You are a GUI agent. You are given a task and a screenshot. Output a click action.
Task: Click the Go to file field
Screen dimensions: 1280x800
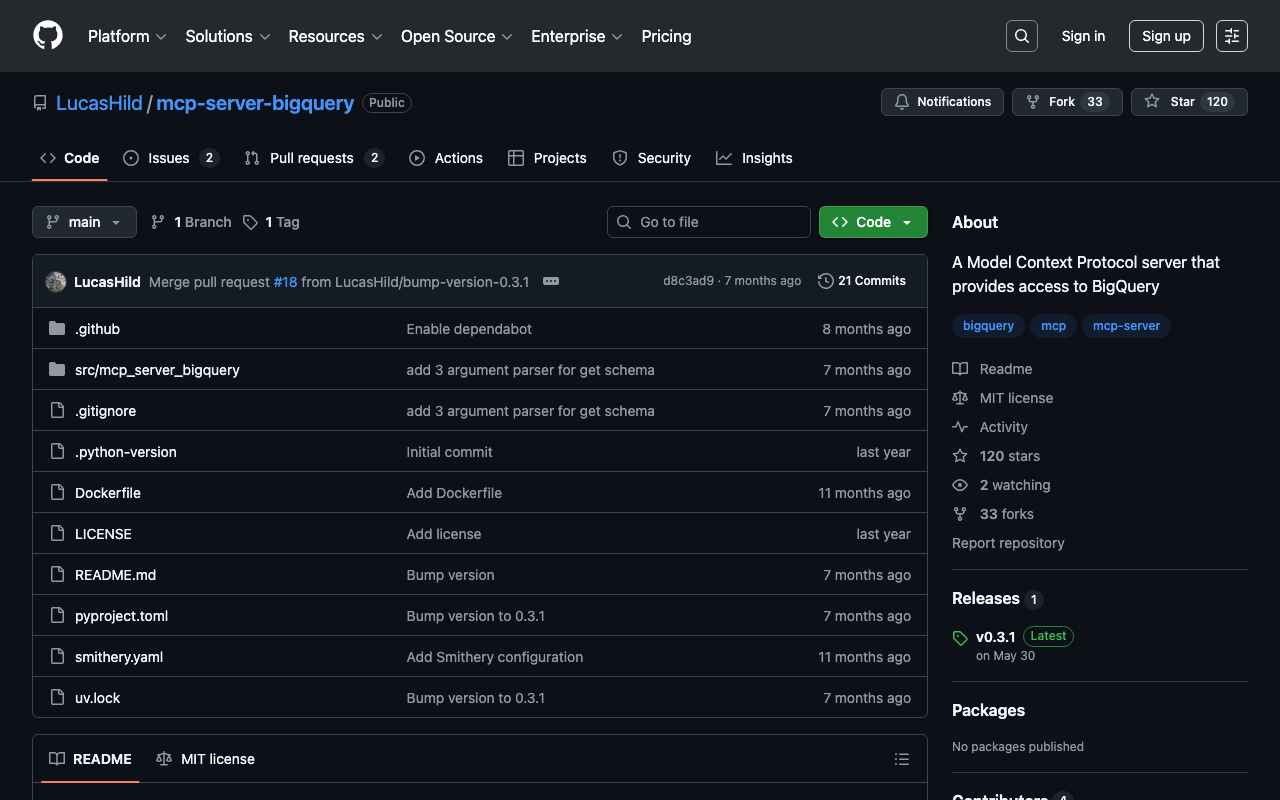[709, 222]
